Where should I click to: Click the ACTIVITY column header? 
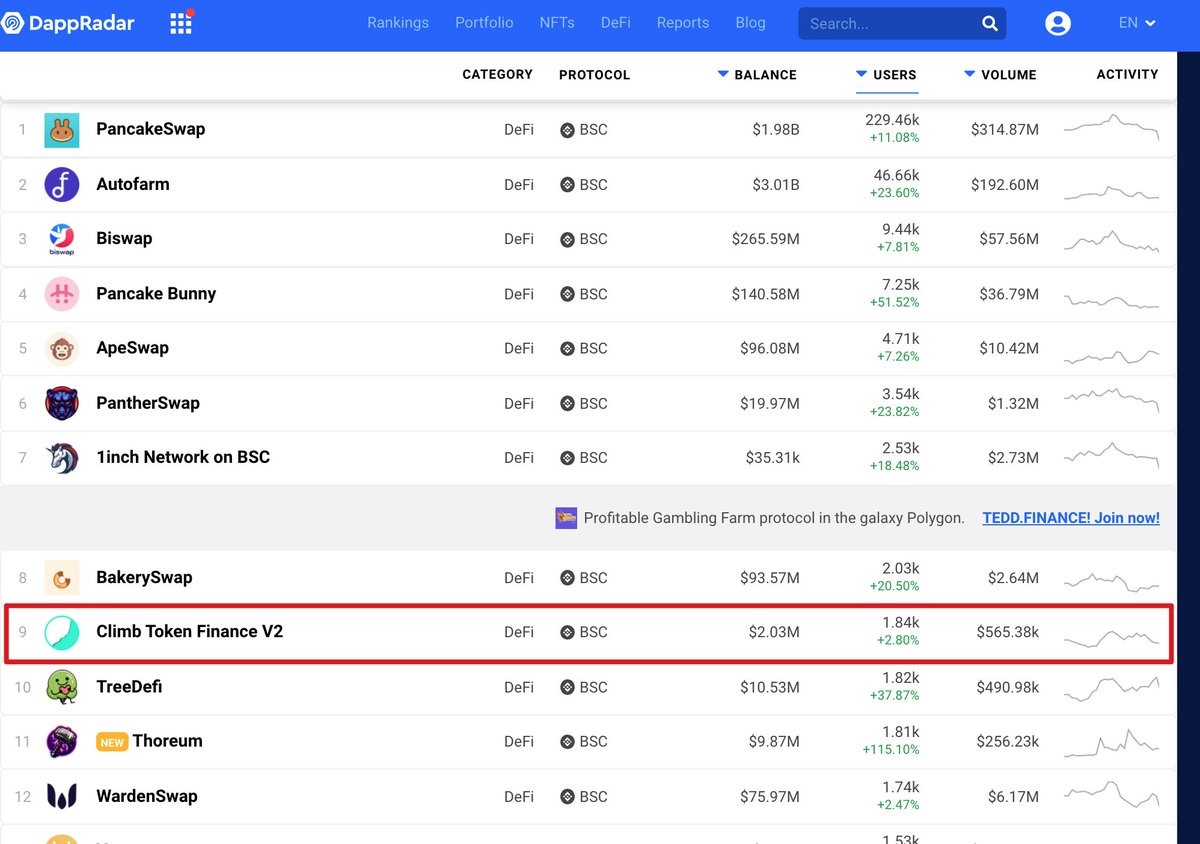pos(1127,75)
